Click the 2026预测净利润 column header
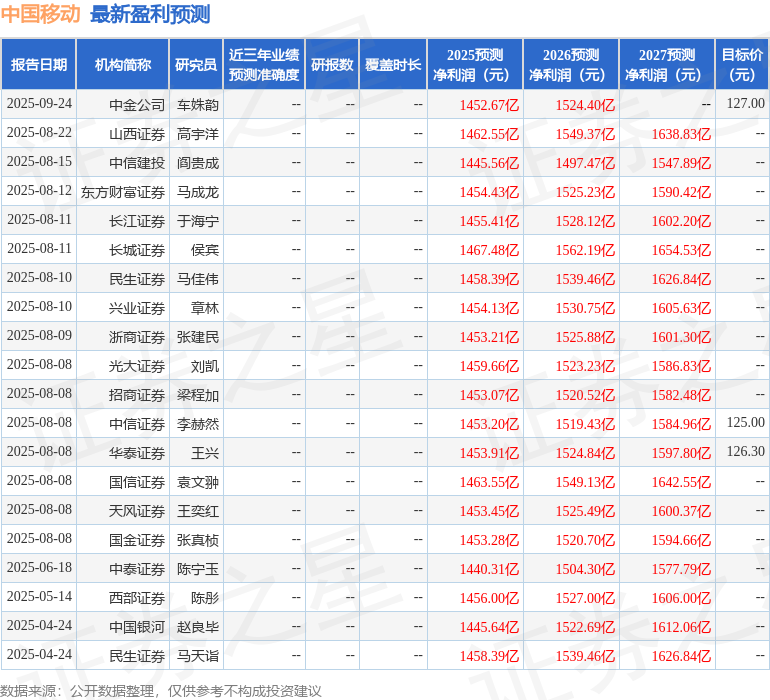The height and width of the screenshot is (700, 770). (570, 65)
